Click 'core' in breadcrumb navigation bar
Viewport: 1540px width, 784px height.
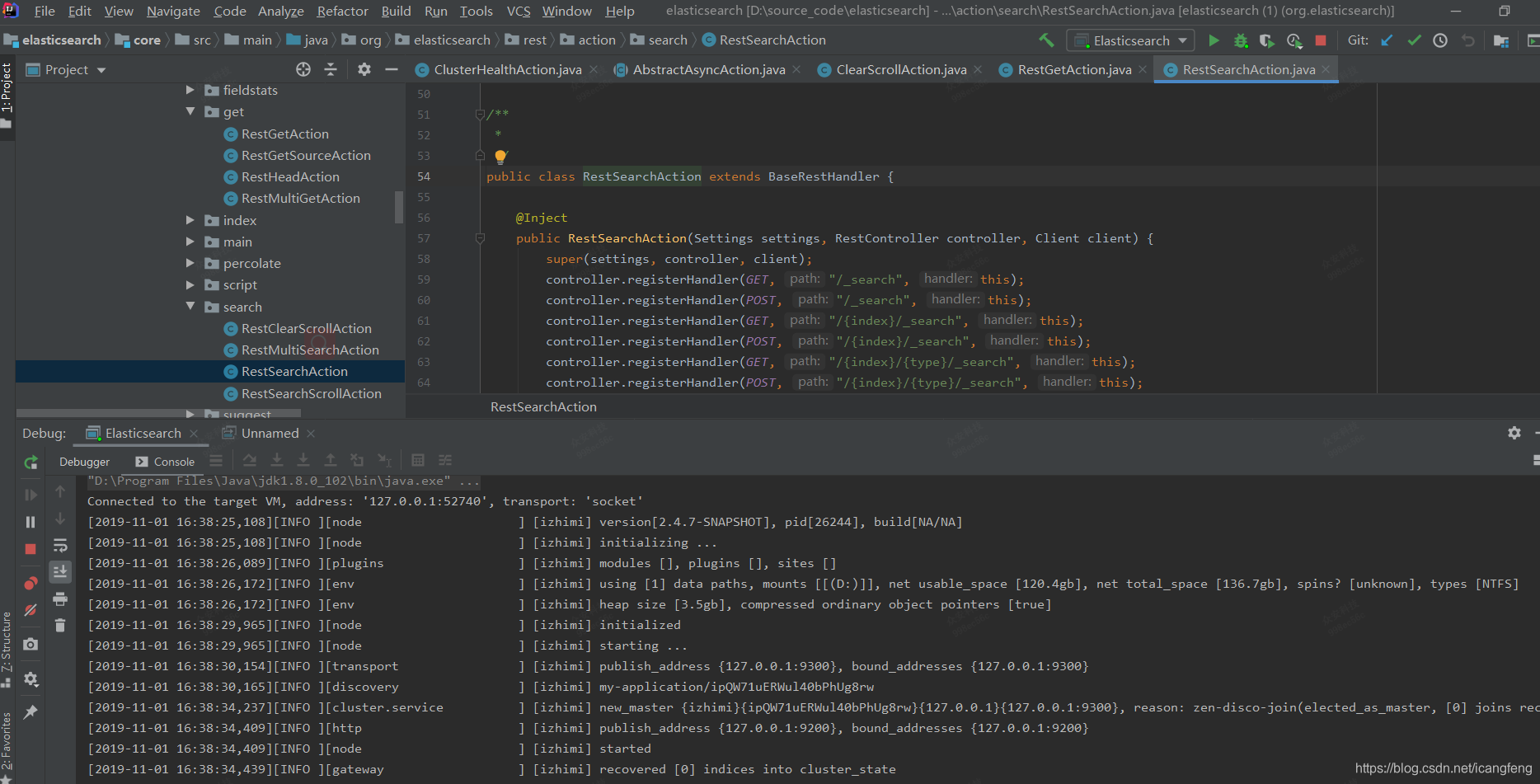(147, 40)
